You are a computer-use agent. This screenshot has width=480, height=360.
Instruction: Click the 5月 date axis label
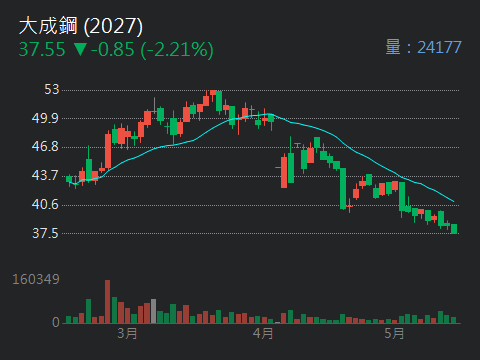[x=394, y=333]
